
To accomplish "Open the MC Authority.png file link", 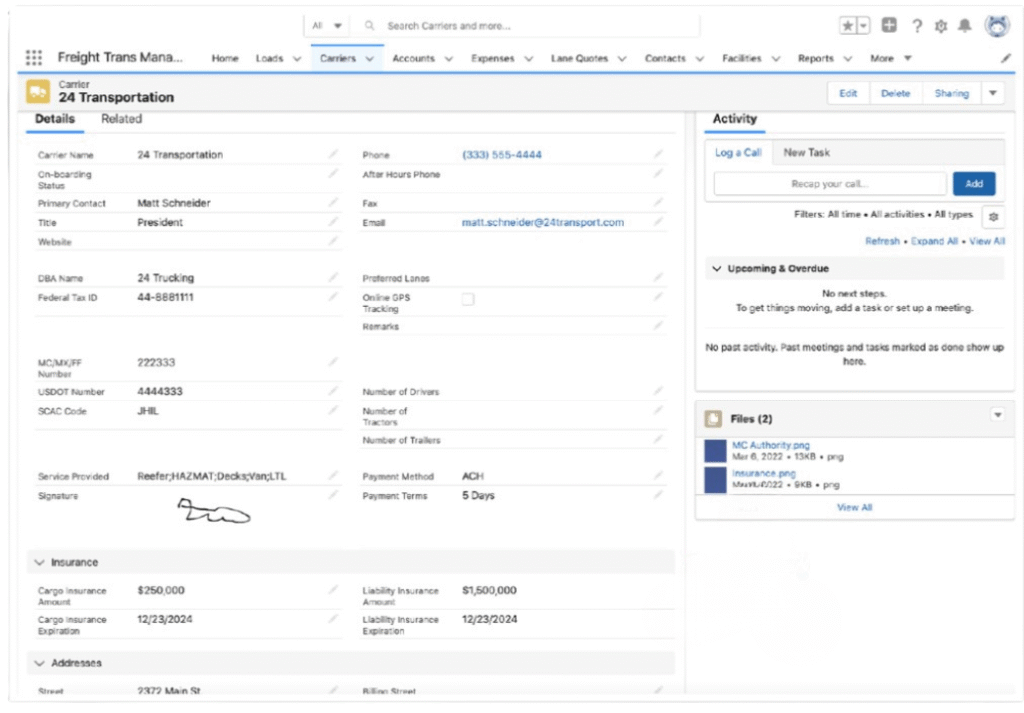I will tap(770, 445).
